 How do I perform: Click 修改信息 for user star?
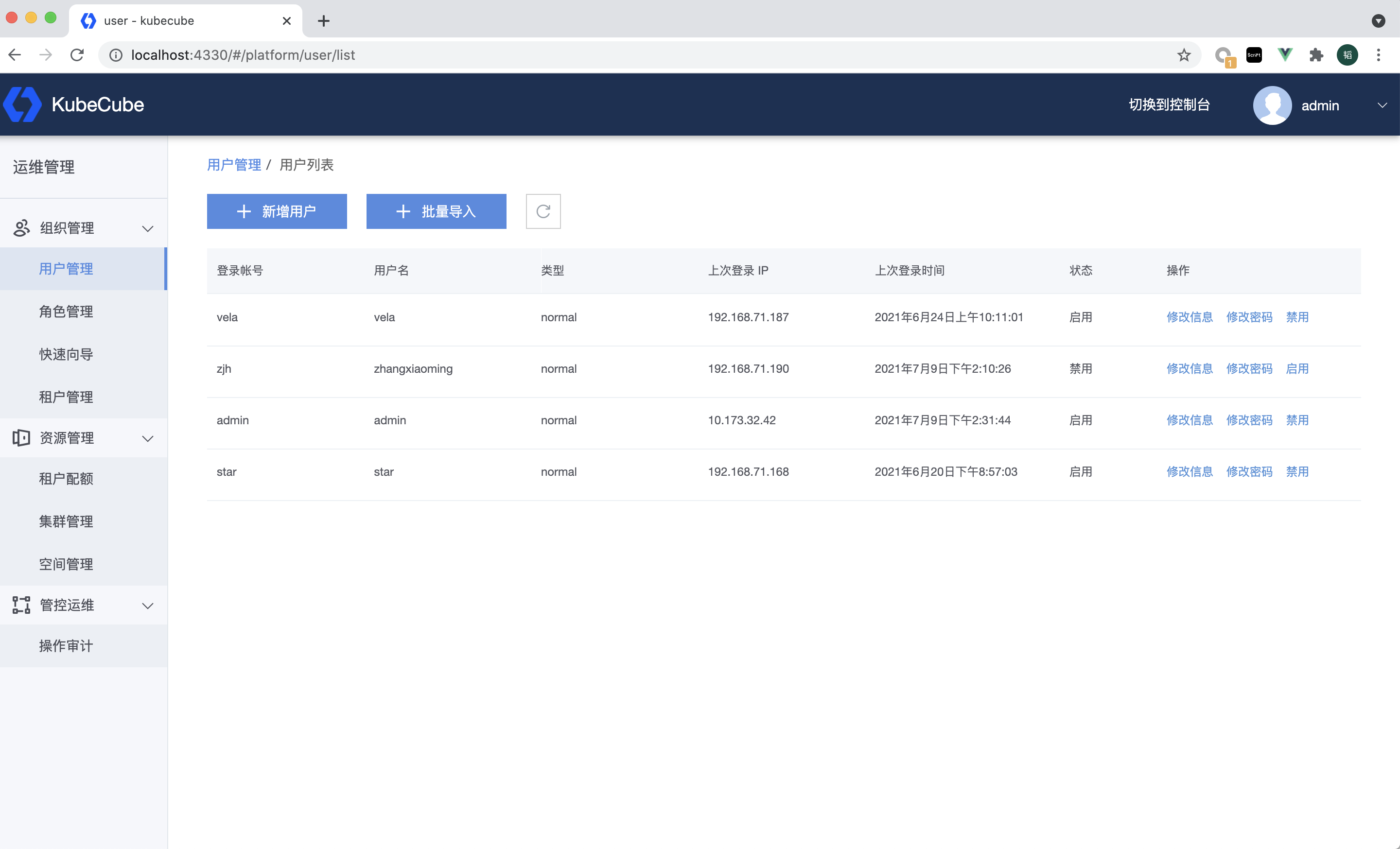point(1190,471)
